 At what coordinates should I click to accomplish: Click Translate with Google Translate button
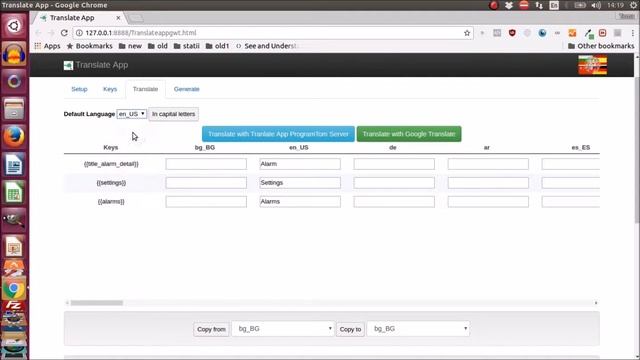pyautogui.click(x=409, y=134)
